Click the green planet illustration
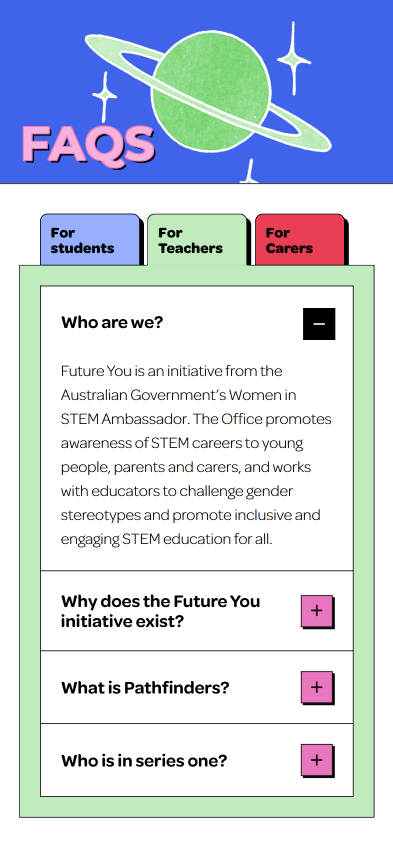 pyautogui.click(x=211, y=89)
